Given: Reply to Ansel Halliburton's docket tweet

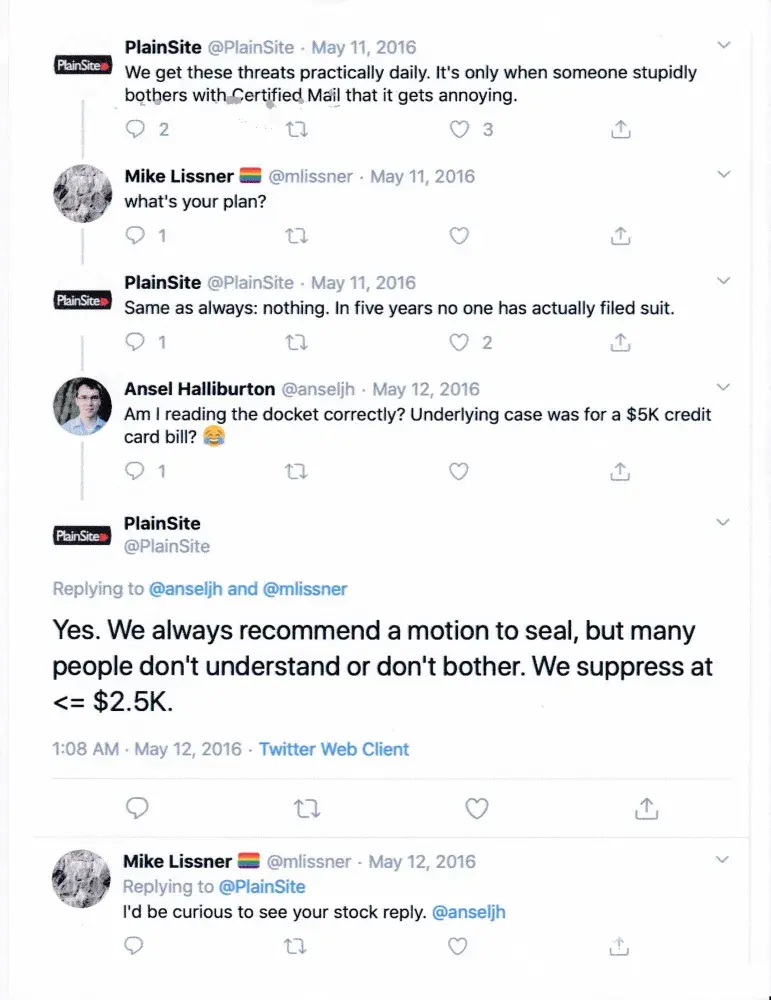Looking at the screenshot, I should pos(135,471).
